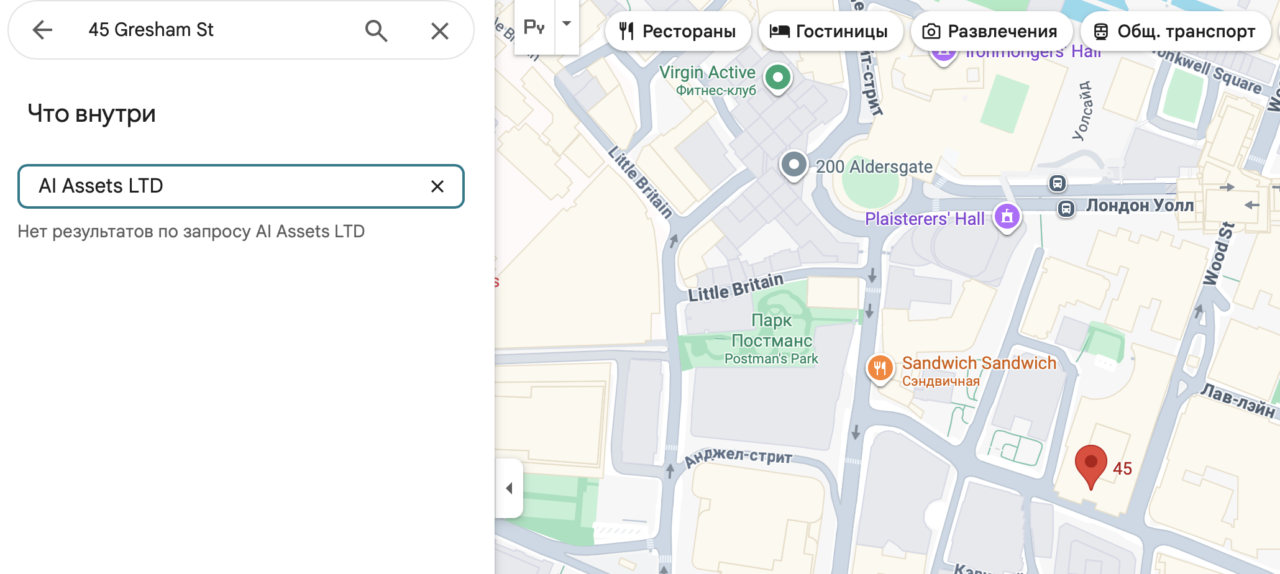Click the AI Assets LTD input field
1280x574 pixels.
pyautogui.click(x=220, y=186)
